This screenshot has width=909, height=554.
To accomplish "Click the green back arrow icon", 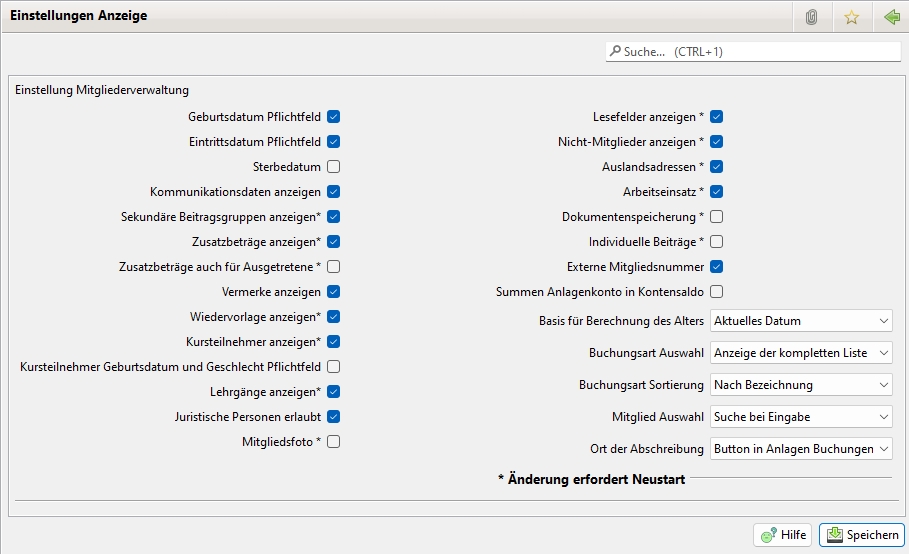I will click(891, 17).
